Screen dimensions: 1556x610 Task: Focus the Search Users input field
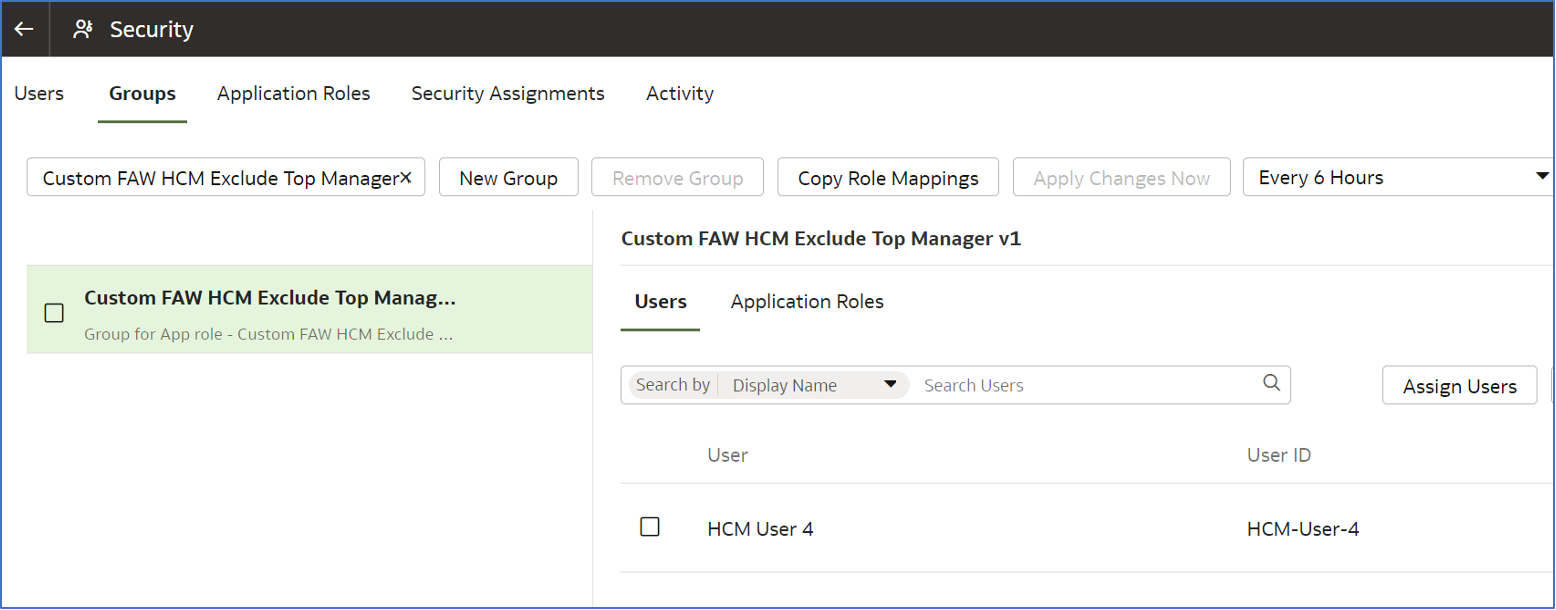pyautogui.click(x=1085, y=385)
